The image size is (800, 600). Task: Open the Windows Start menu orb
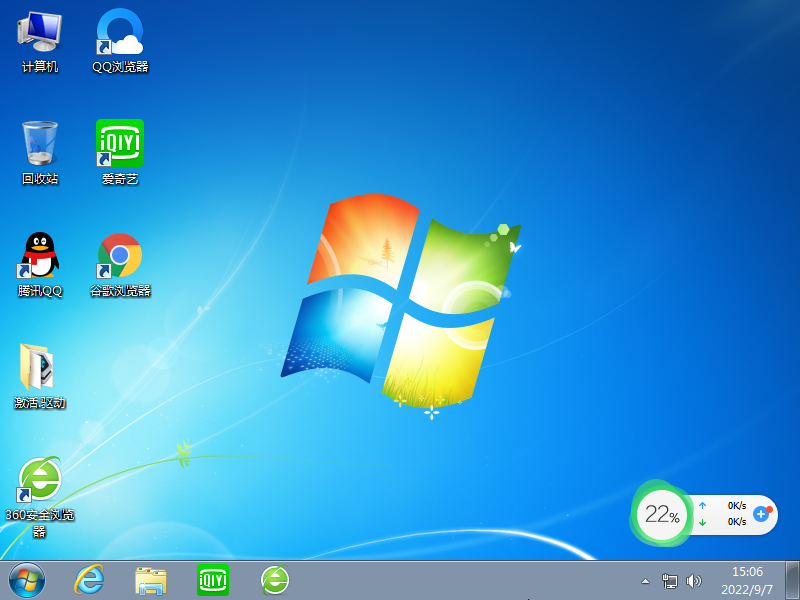point(27,580)
